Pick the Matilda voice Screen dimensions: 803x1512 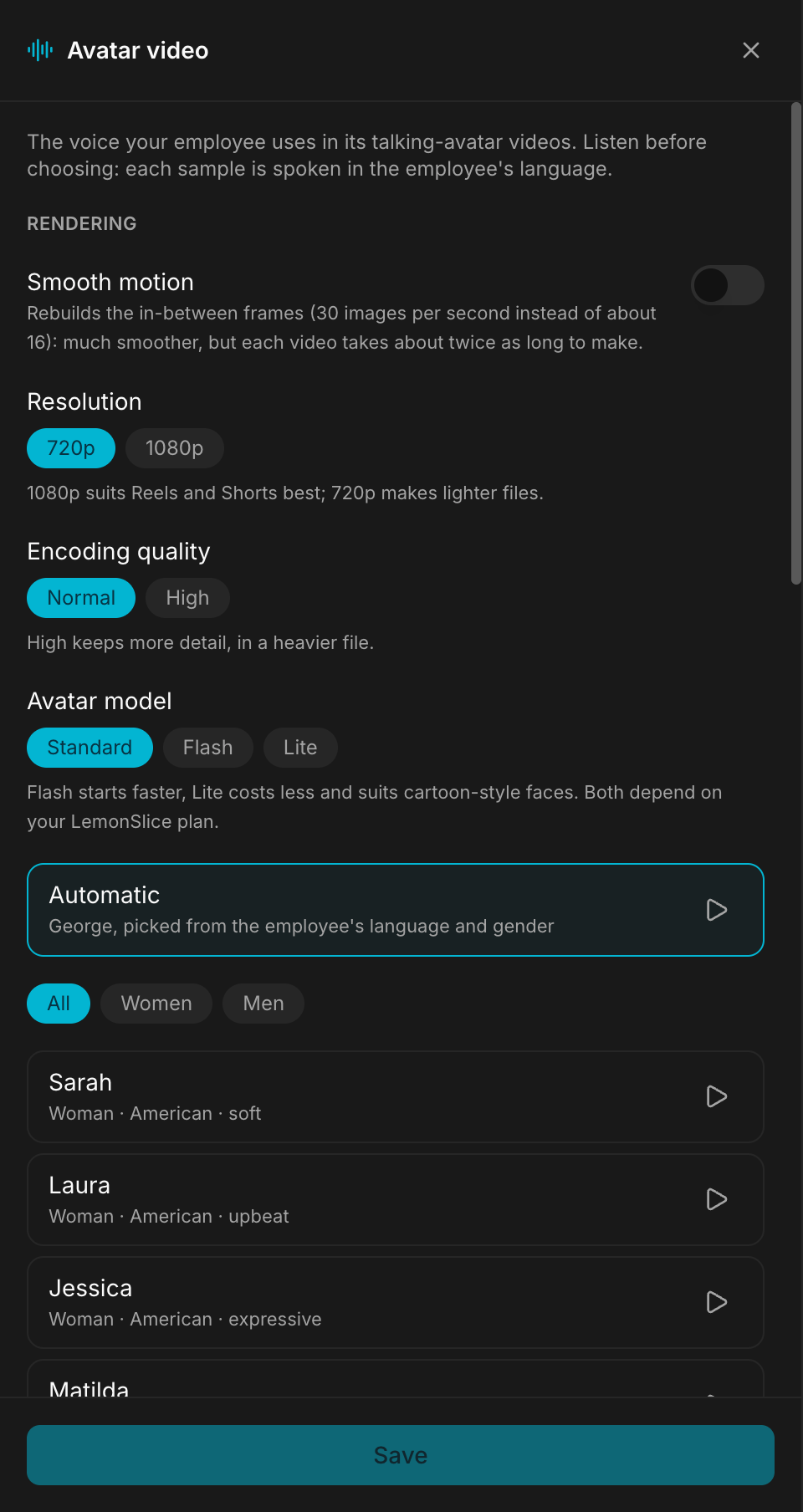(x=396, y=1379)
